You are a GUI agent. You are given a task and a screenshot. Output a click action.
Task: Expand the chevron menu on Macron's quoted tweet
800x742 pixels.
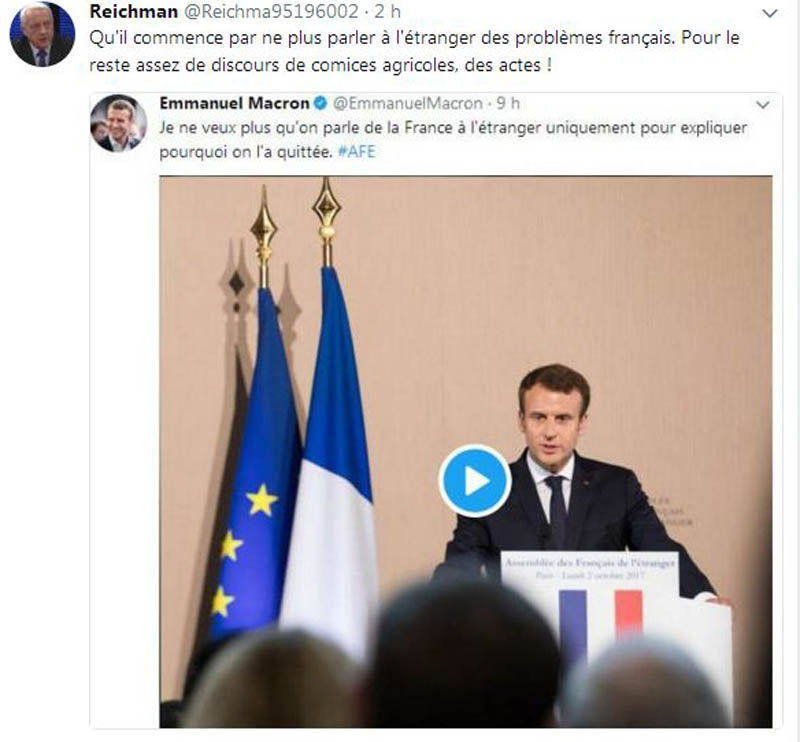click(x=762, y=105)
